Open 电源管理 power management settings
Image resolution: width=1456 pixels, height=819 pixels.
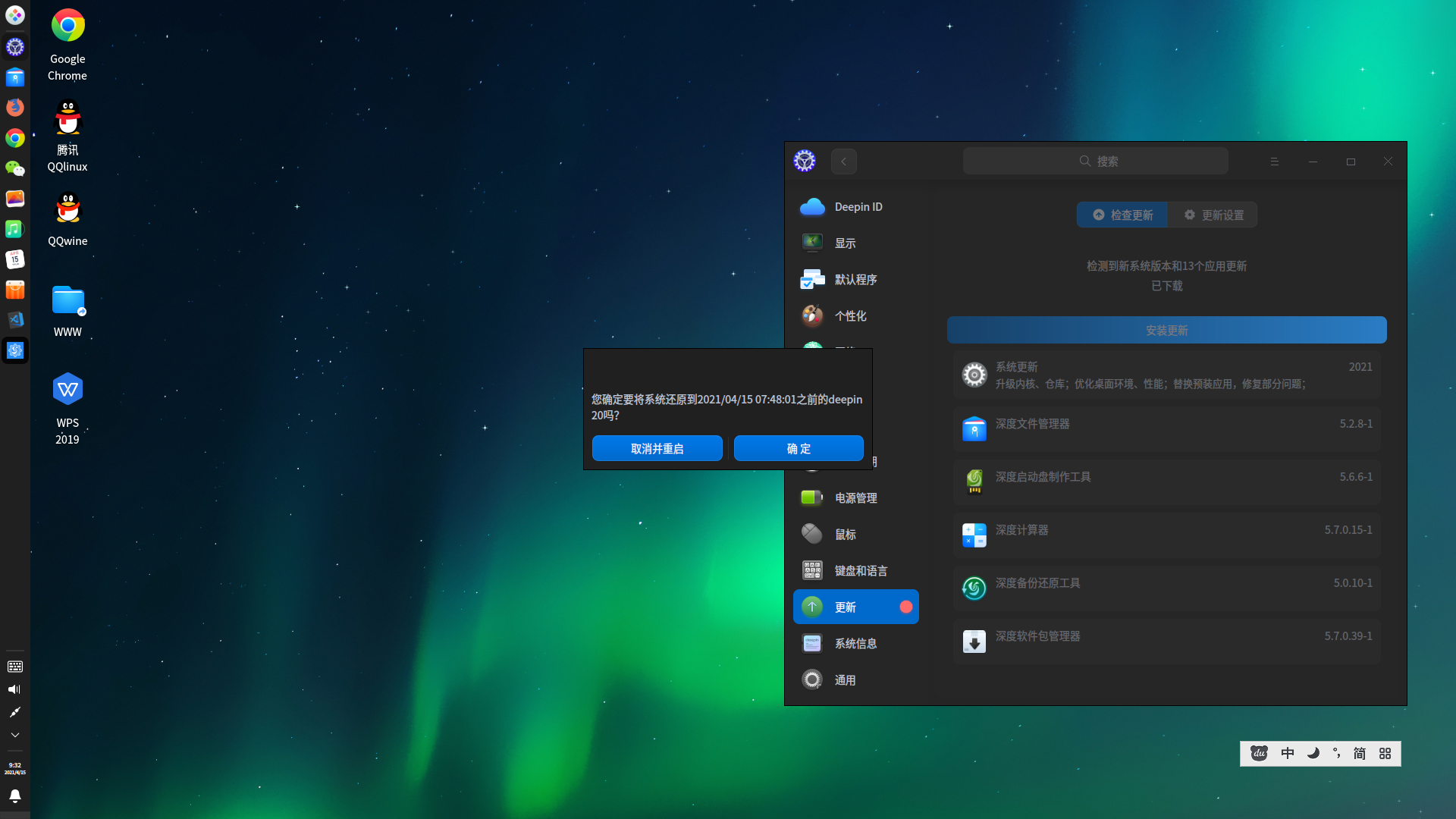[855, 498]
